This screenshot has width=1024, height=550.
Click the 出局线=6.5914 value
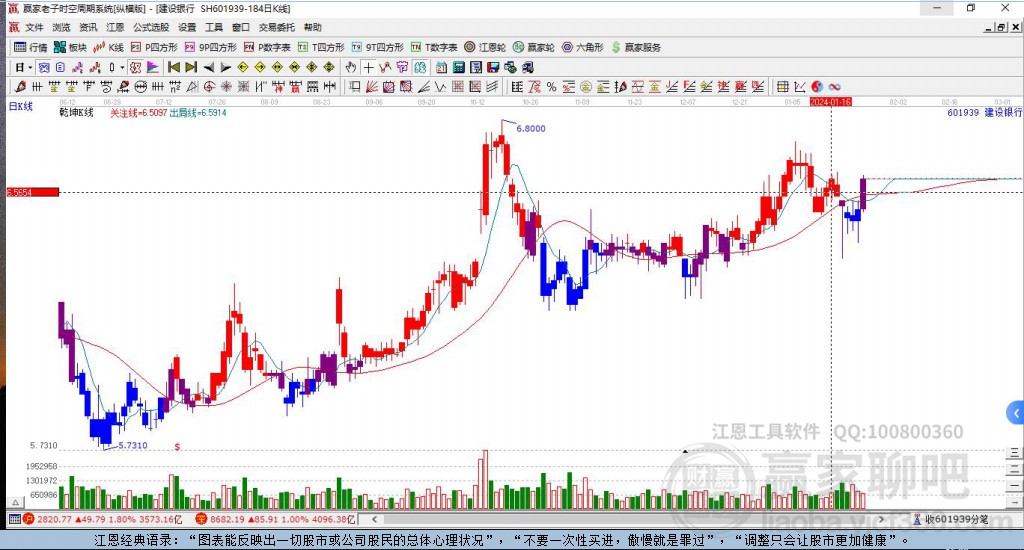pyautogui.click(x=198, y=112)
